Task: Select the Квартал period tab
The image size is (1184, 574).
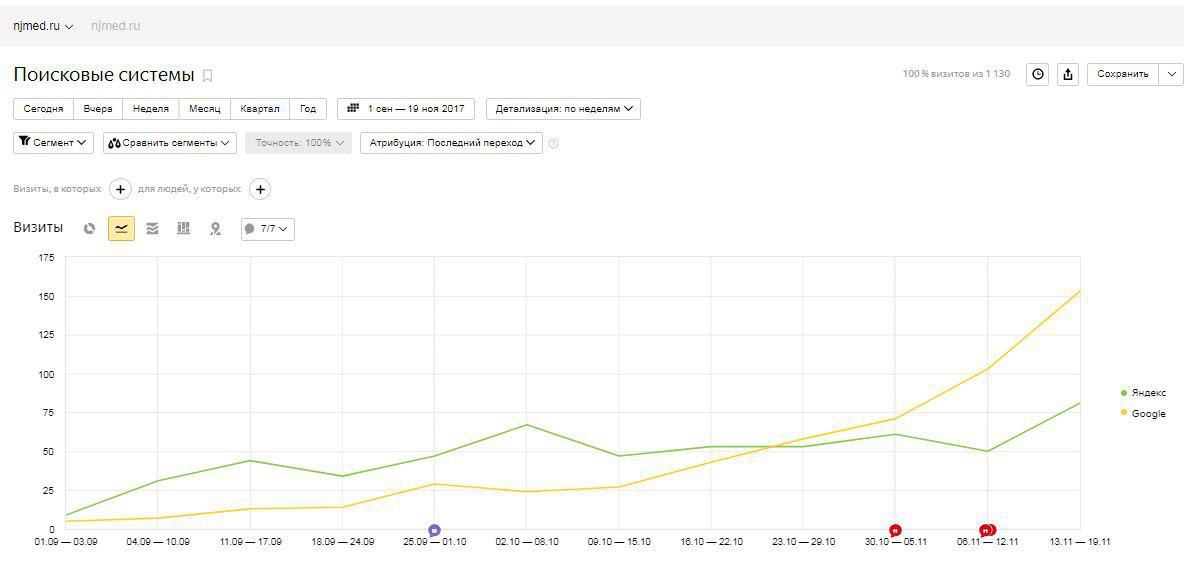Action: (x=260, y=109)
